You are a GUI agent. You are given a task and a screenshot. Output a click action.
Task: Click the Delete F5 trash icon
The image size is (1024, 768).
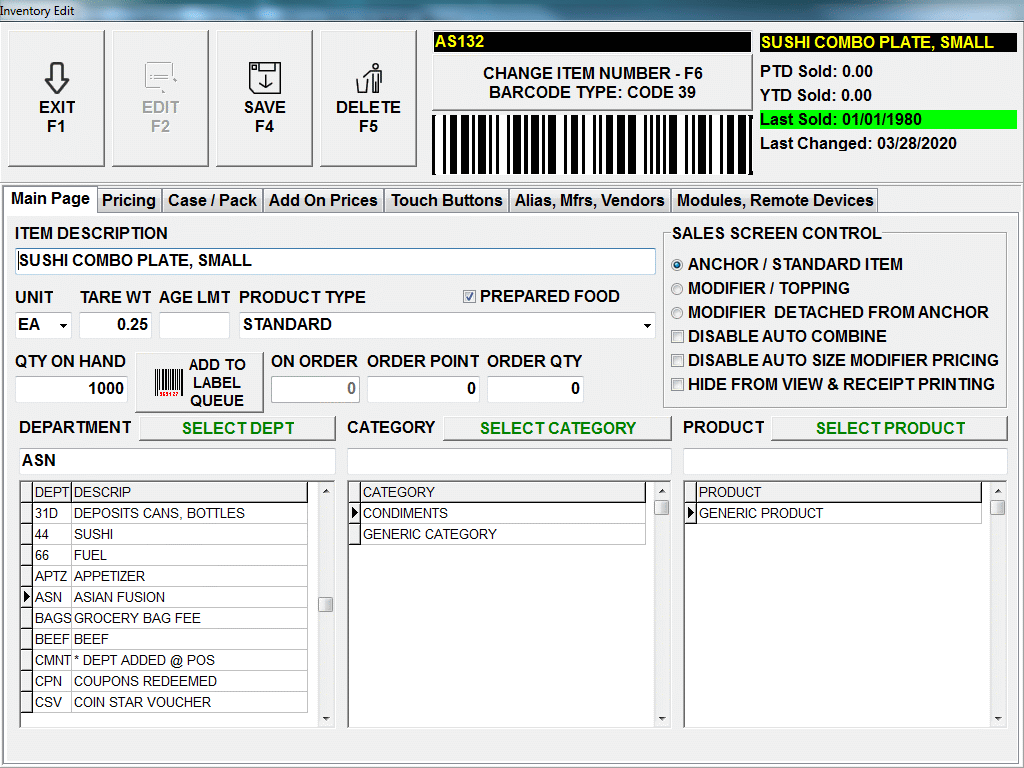[x=368, y=78]
